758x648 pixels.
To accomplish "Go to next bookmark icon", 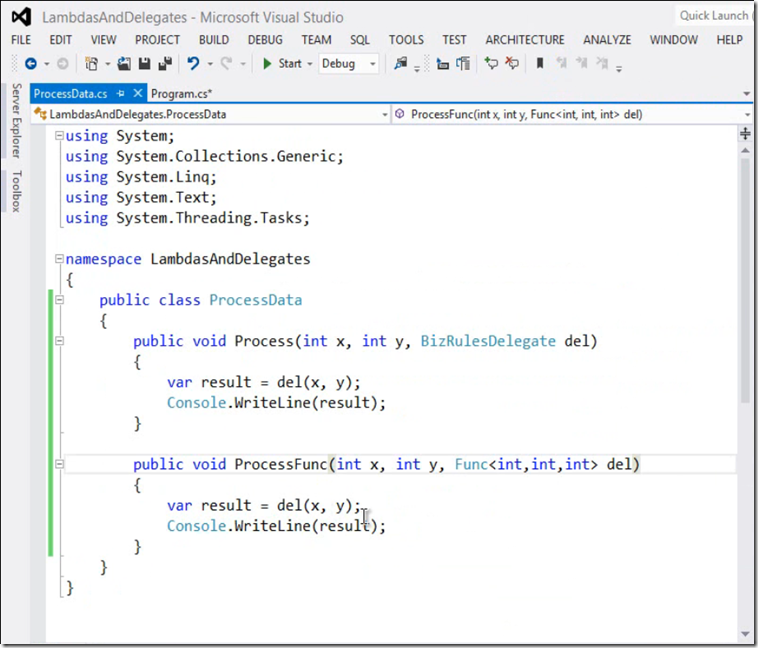I will pyautogui.click(x=582, y=63).
